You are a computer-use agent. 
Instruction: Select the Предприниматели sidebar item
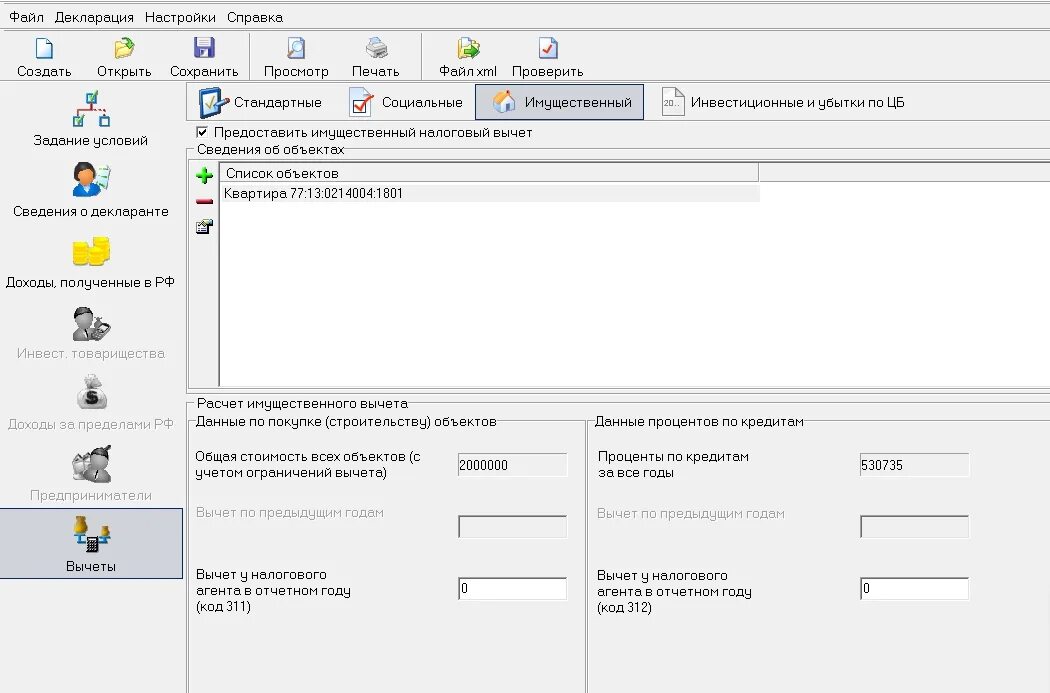click(x=90, y=475)
